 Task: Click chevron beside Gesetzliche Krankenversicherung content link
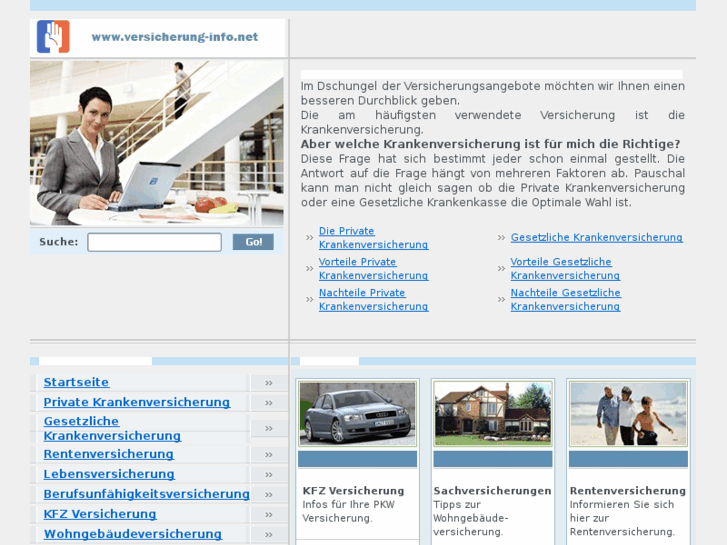pyautogui.click(x=501, y=237)
